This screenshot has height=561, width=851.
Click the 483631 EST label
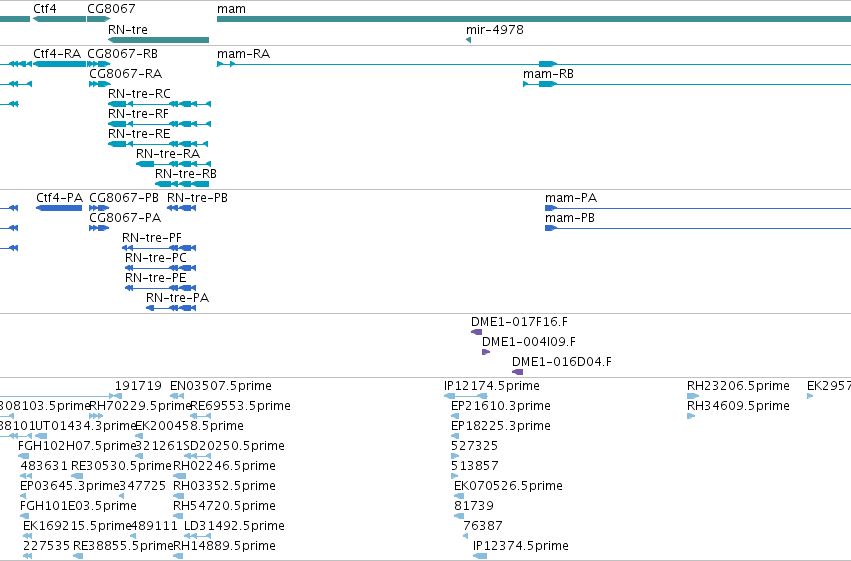pyautogui.click(x=44, y=466)
